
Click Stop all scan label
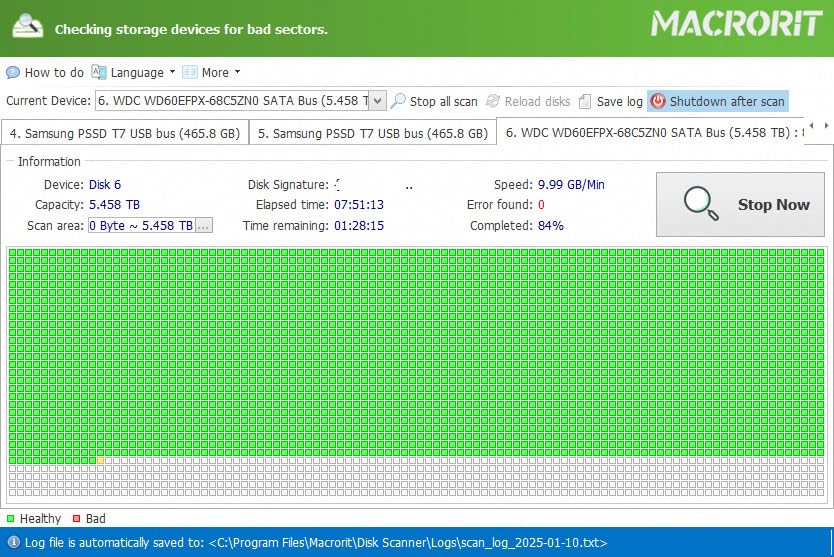coord(444,101)
